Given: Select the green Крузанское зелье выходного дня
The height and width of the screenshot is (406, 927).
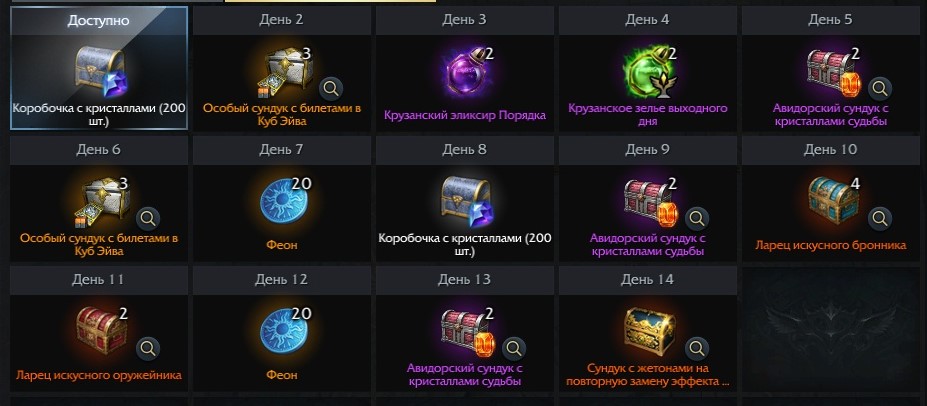Looking at the screenshot, I should coord(648,73).
